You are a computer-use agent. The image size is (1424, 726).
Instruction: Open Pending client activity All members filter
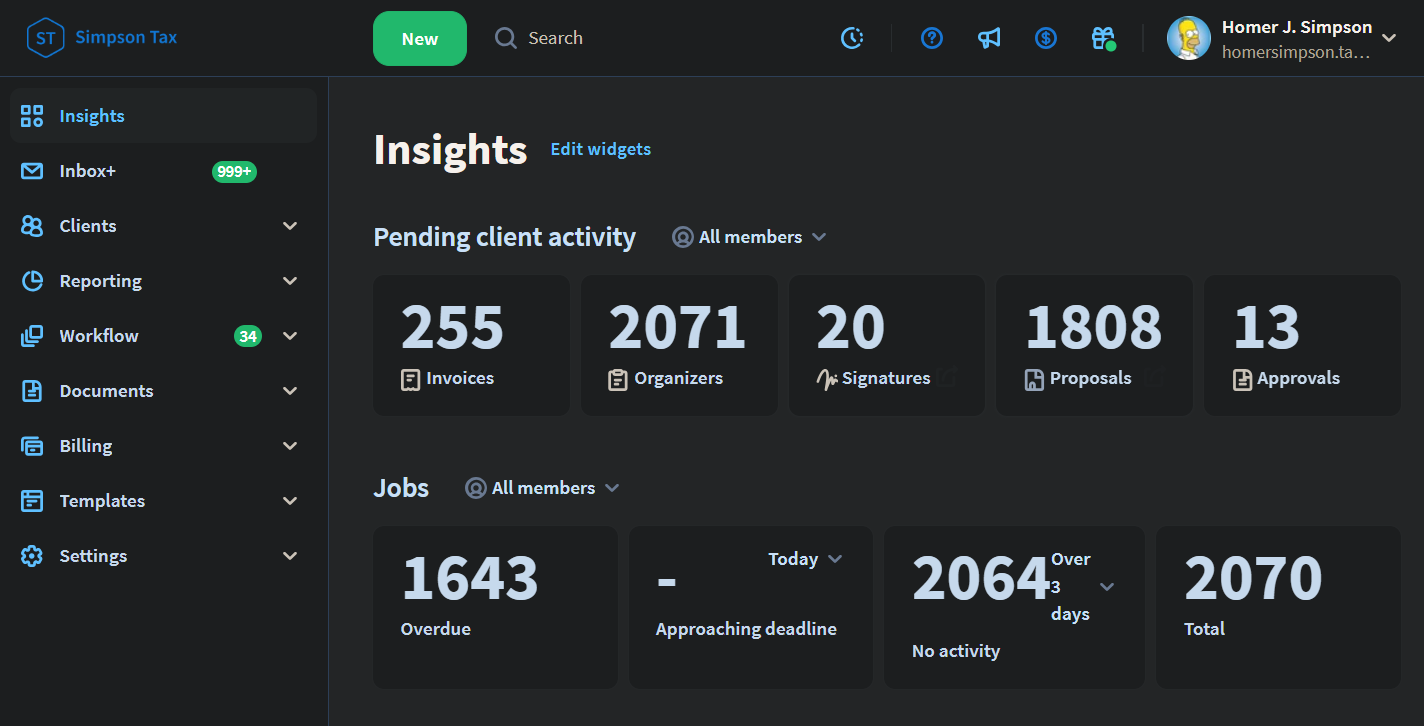[x=749, y=237]
